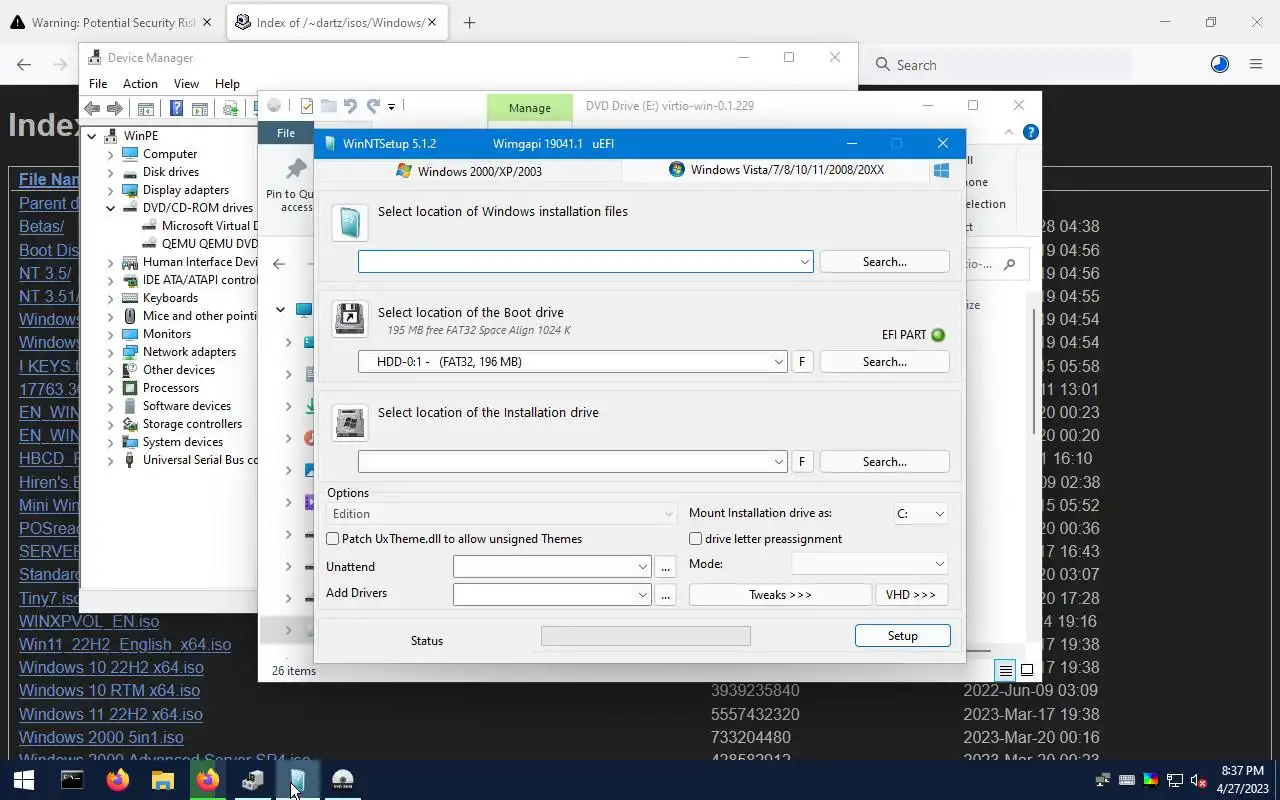The image size is (1280, 800).
Task: Open Device Manager Help menu
Action: [x=227, y=84]
